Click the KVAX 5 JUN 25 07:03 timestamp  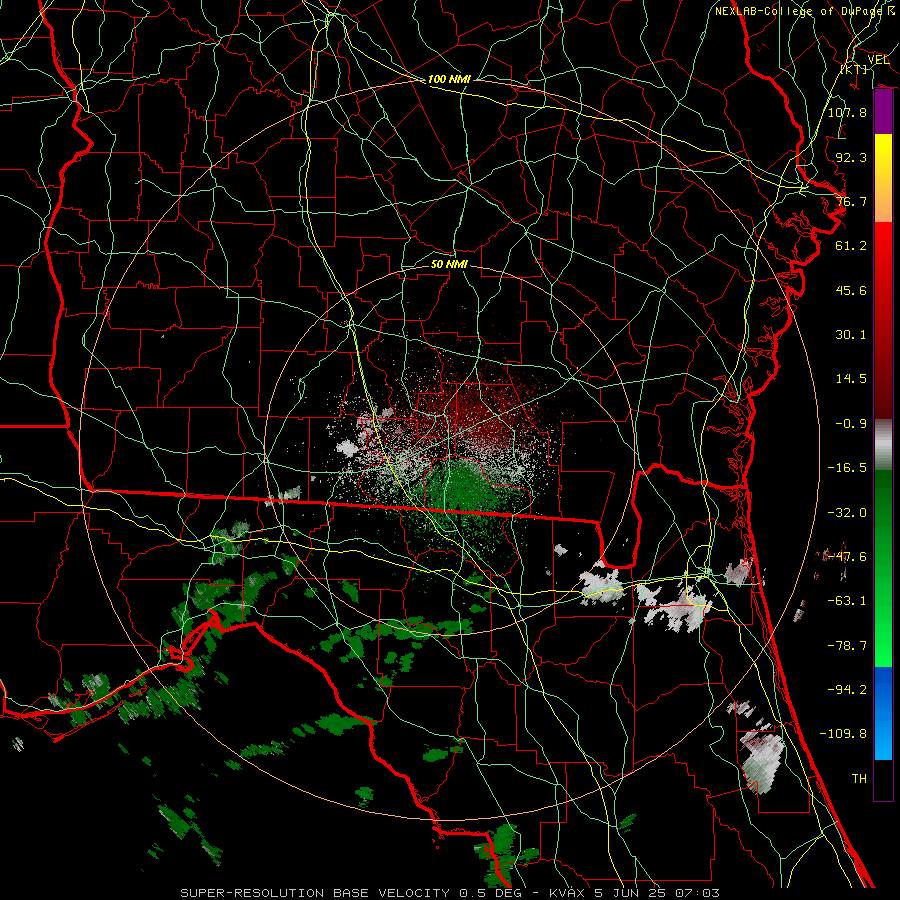pyautogui.click(x=634, y=893)
